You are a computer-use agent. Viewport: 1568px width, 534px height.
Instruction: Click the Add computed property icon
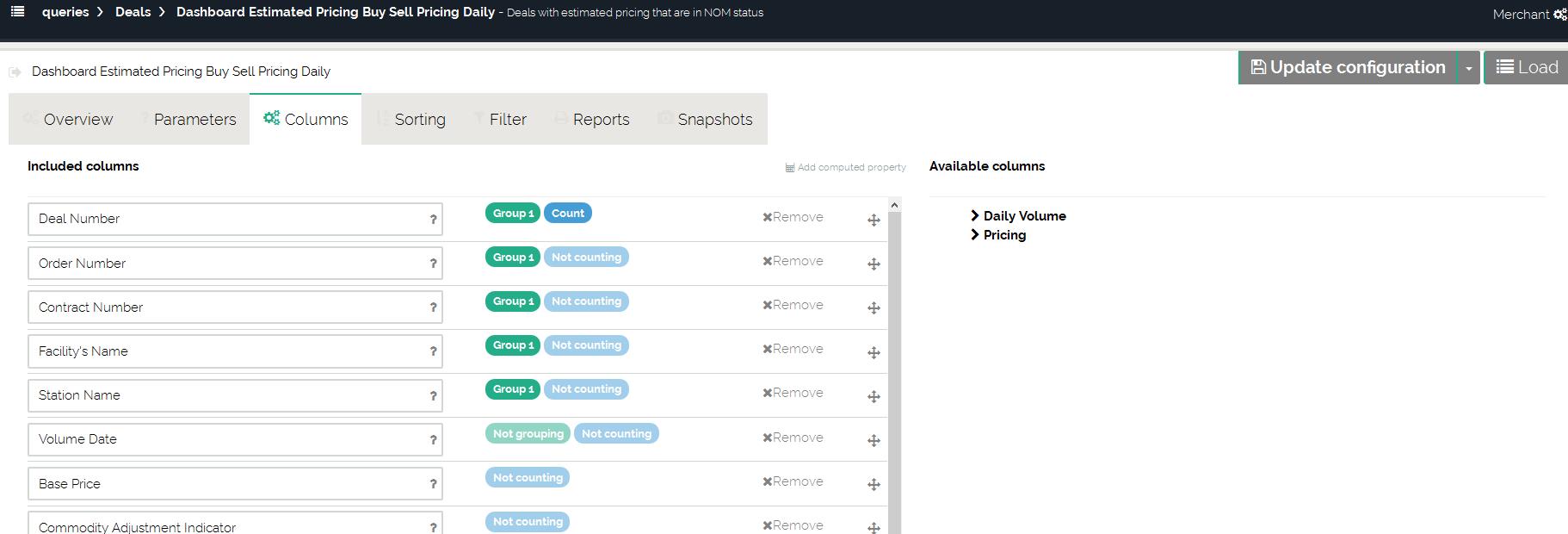point(790,168)
